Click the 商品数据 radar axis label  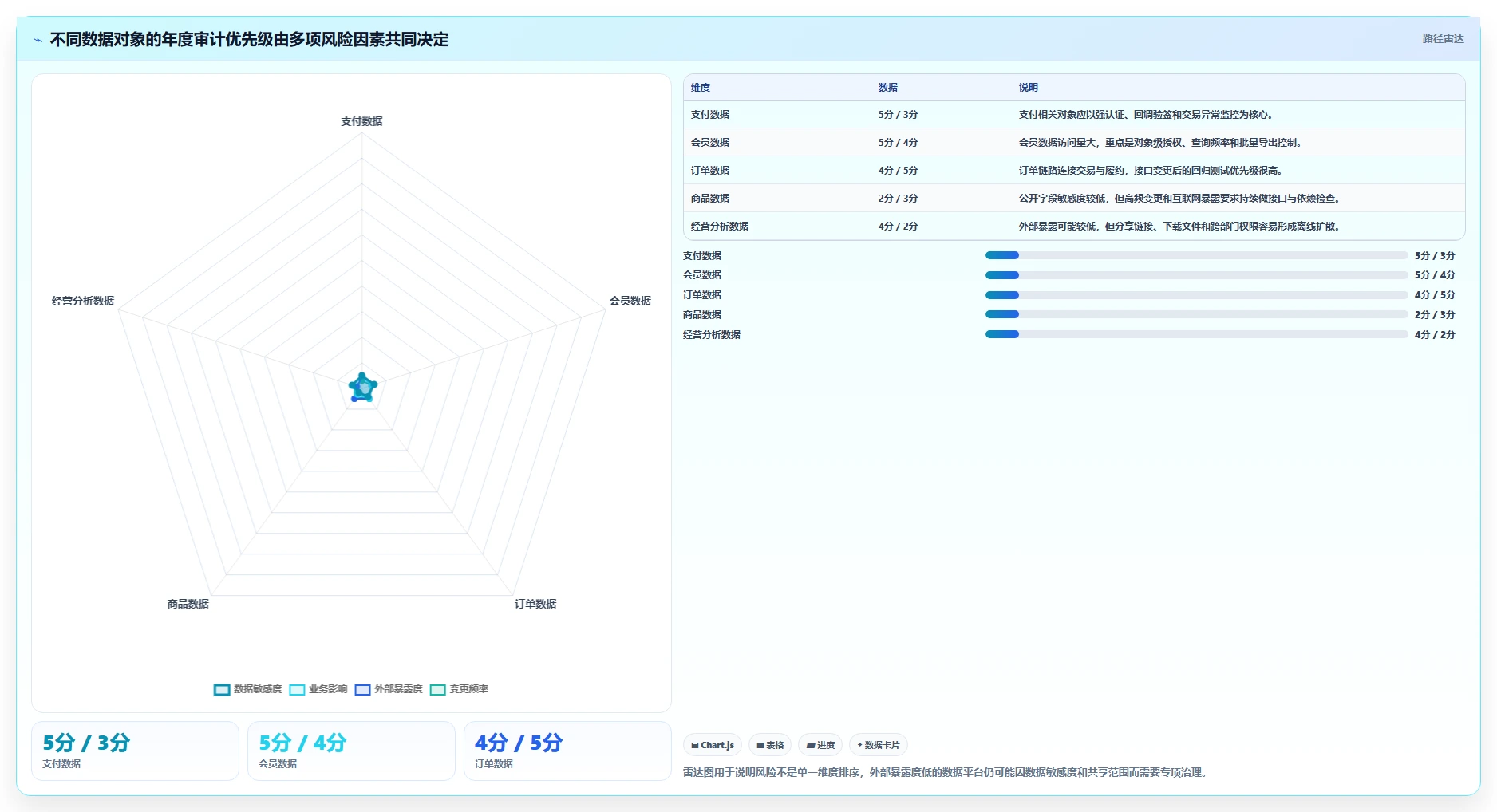click(188, 604)
